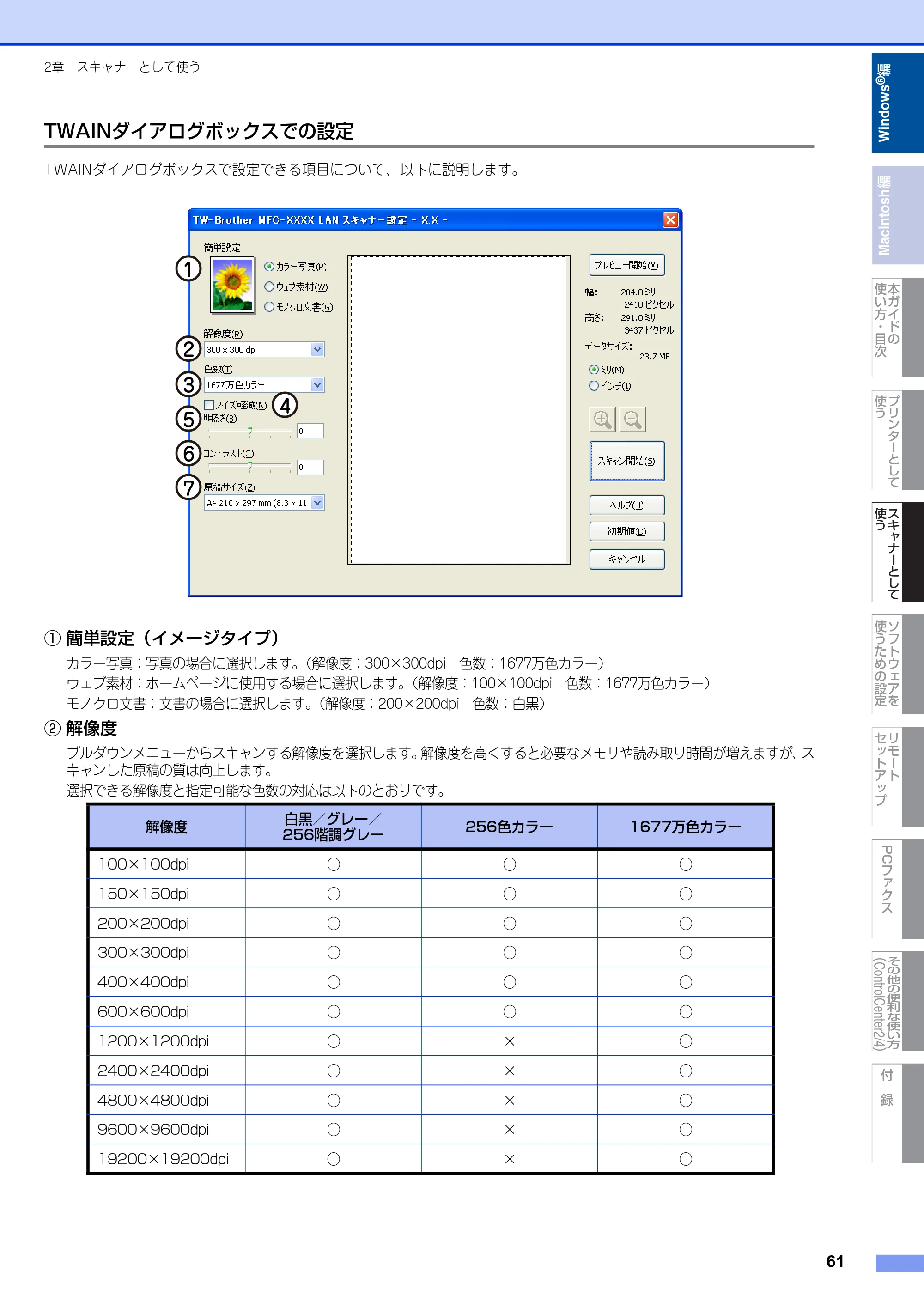Screen dimensions: 924x1308
Task: Click the page number 61
Action: click(x=835, y=1261)
